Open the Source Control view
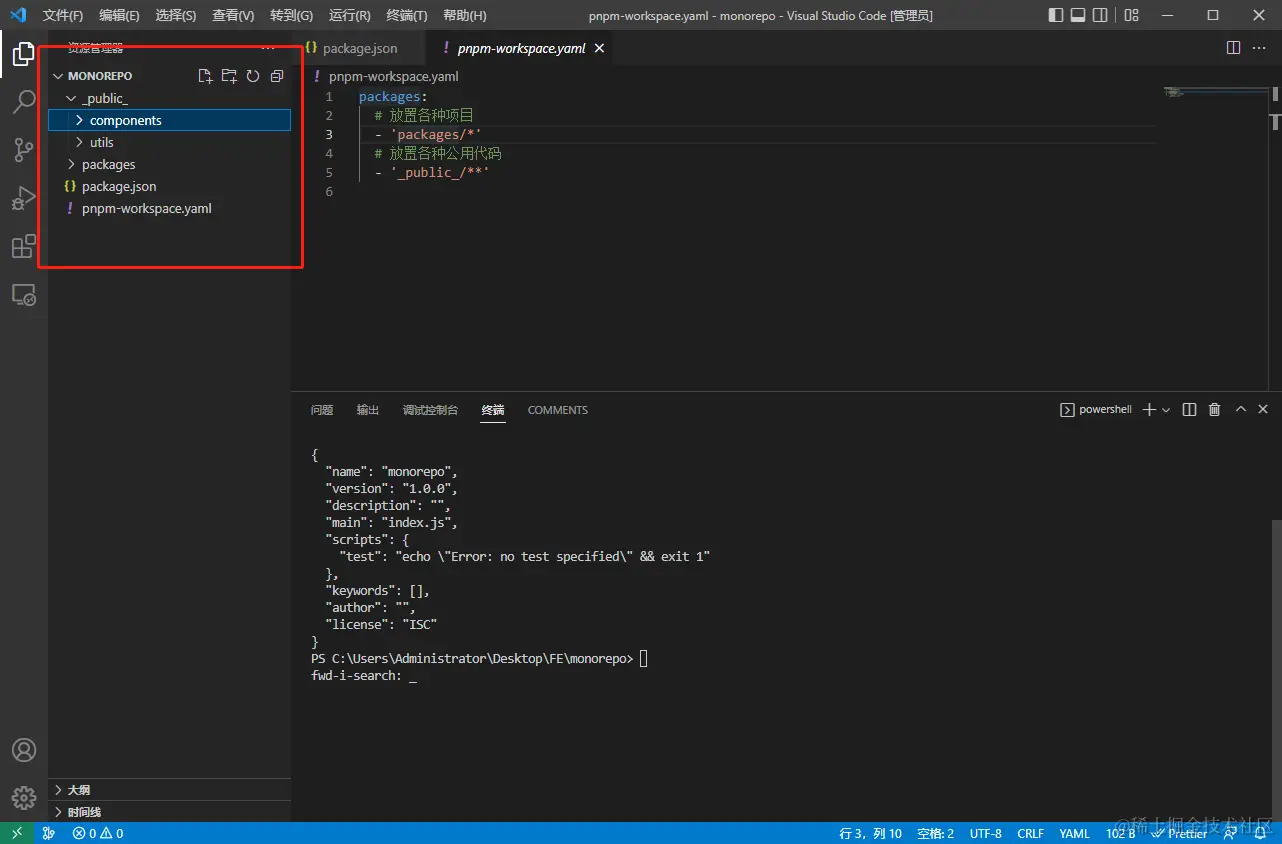 click(24, 150)
